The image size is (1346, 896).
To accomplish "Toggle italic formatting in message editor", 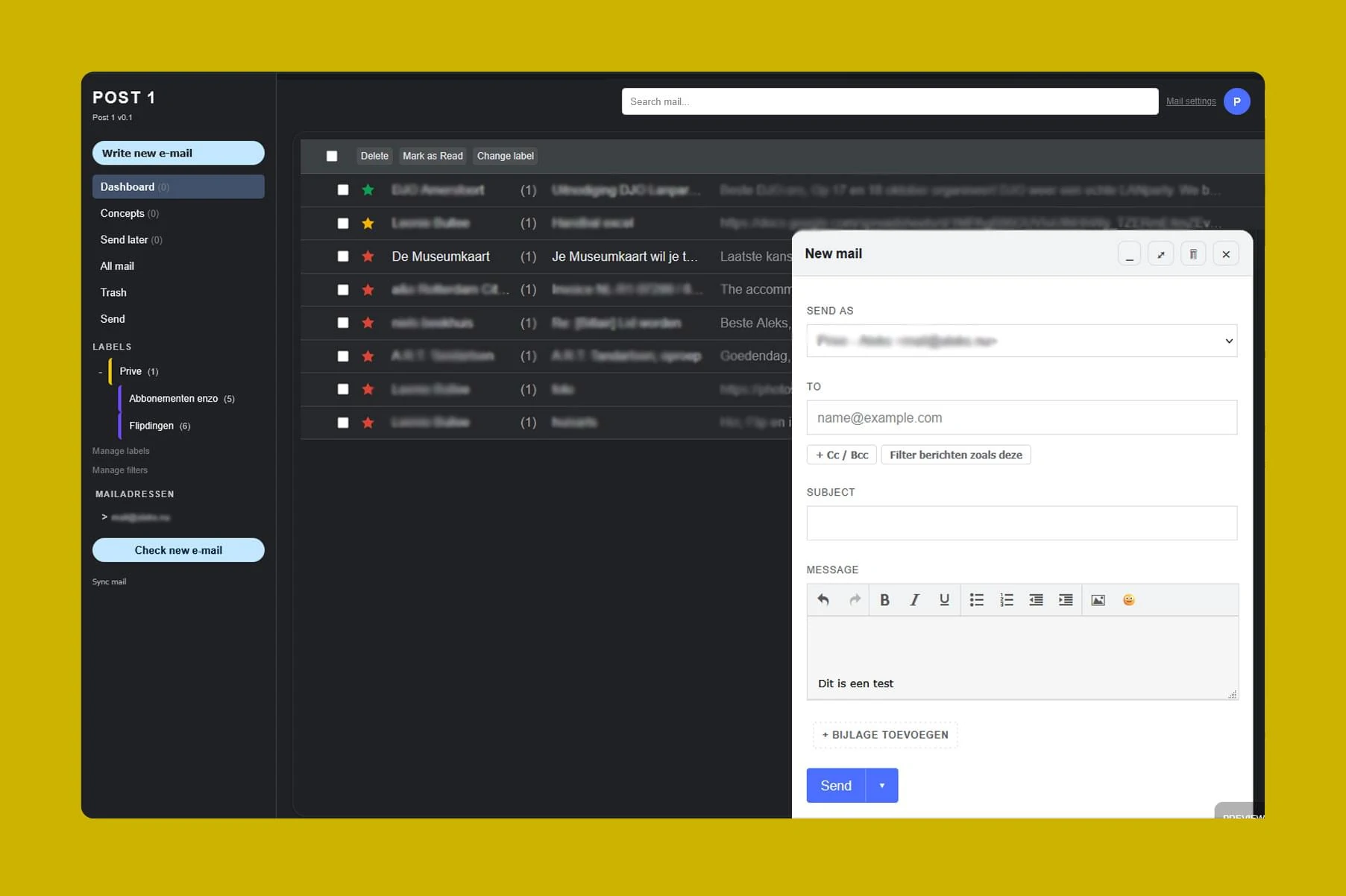I will pos(914,599).
